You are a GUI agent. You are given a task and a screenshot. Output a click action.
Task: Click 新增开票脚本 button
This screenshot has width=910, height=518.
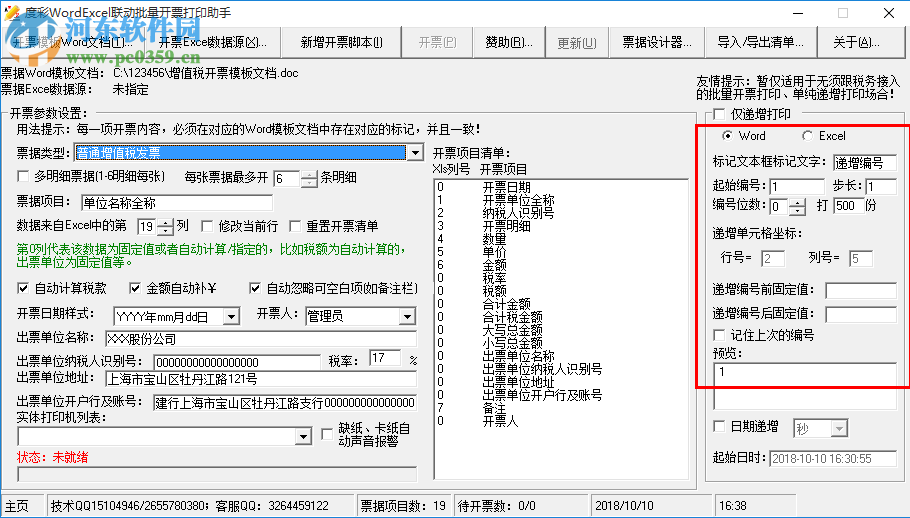coord(341,42)
